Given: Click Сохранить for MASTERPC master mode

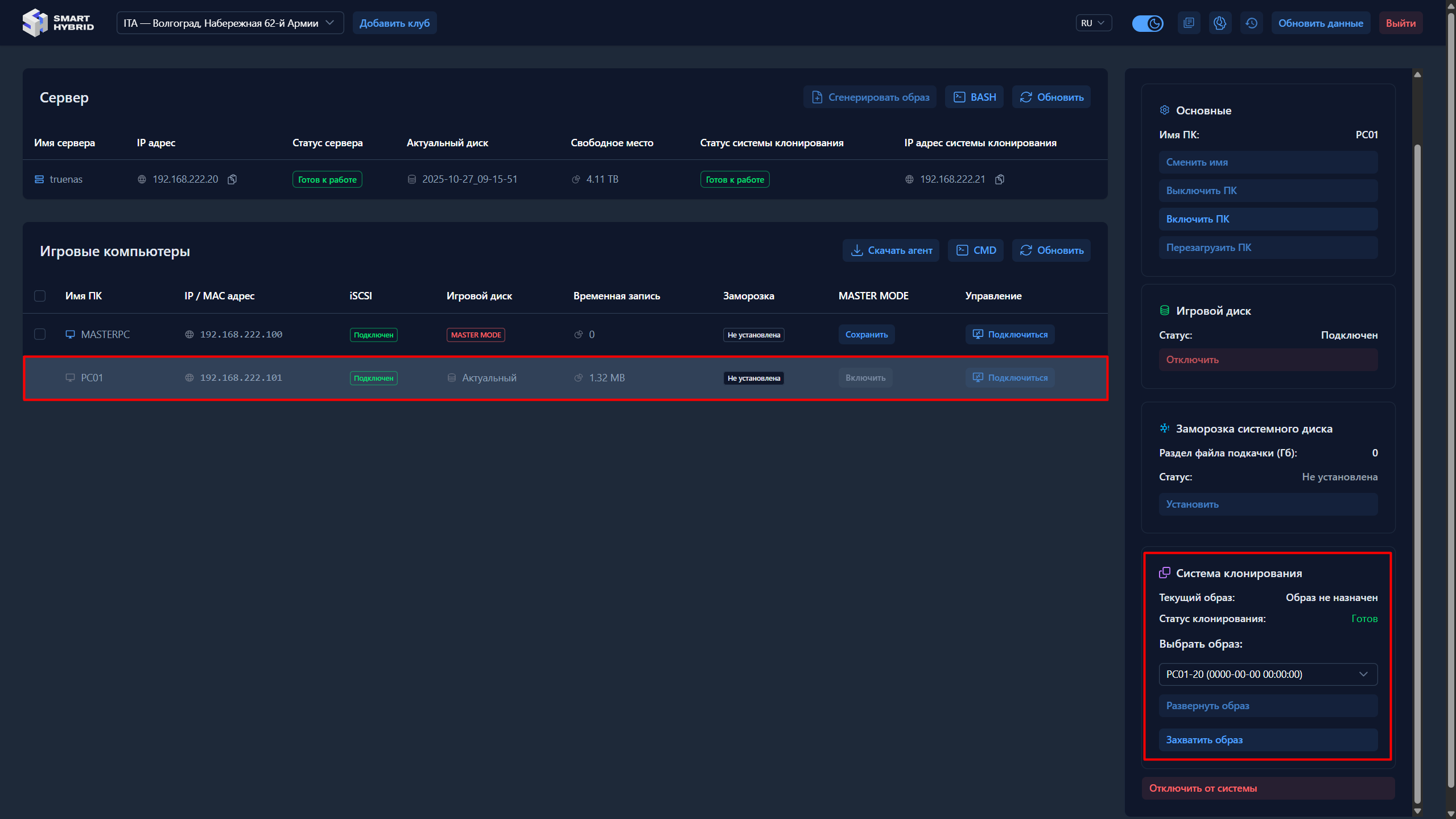Looking at the screenshot, I should (x=866, y=335).
